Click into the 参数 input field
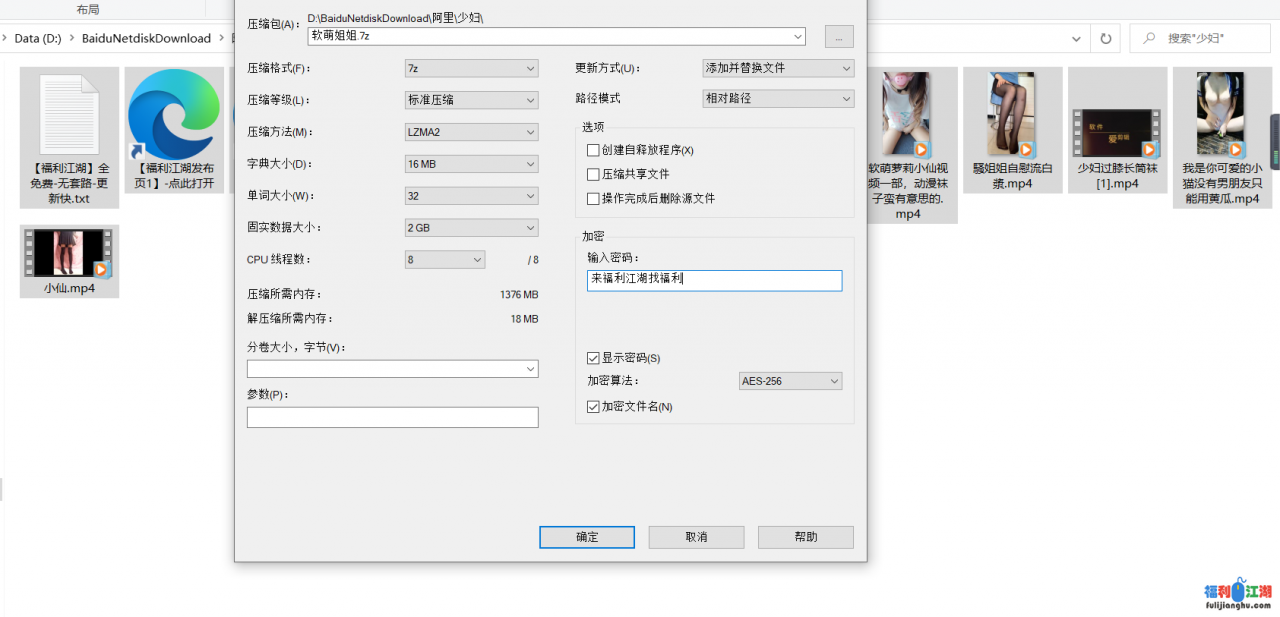The image size is (1280, 617). click(392, 417)
